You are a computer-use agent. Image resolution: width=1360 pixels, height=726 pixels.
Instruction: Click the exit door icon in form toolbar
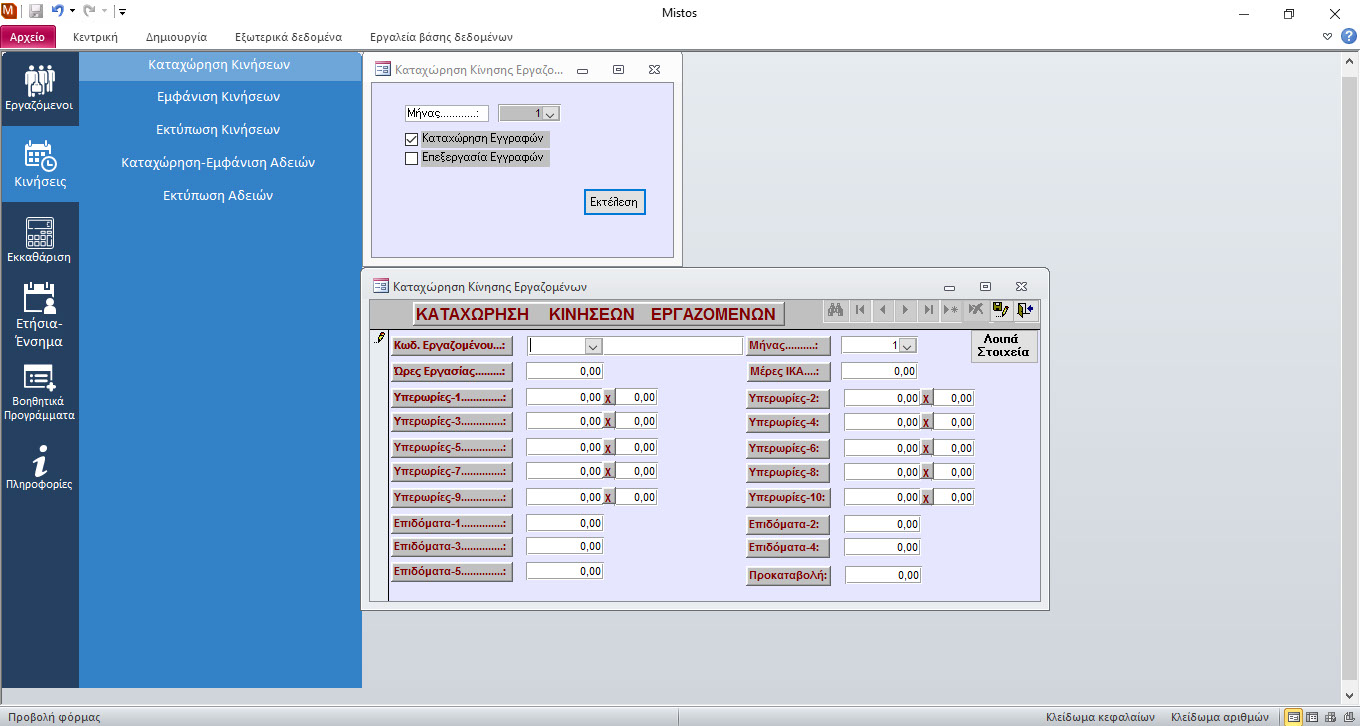click(x=1025, y=310)
